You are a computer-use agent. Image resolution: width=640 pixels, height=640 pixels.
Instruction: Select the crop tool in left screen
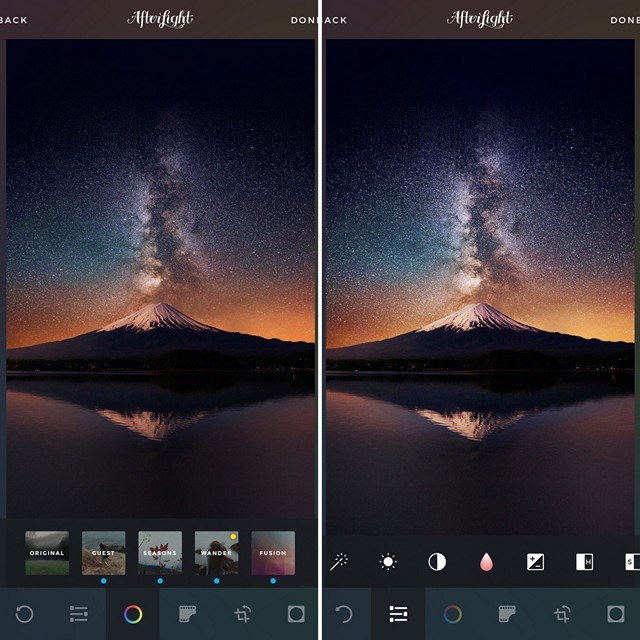[x=242, y=614]
